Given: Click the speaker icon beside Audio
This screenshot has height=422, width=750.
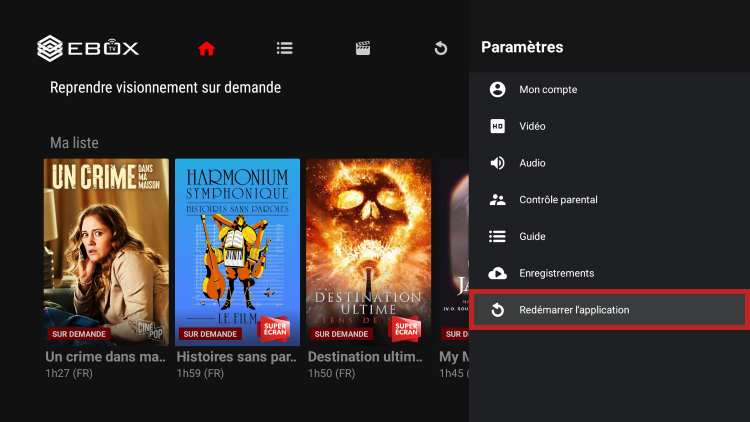Looking at the screenshot, I should click(x=497, y=163).
